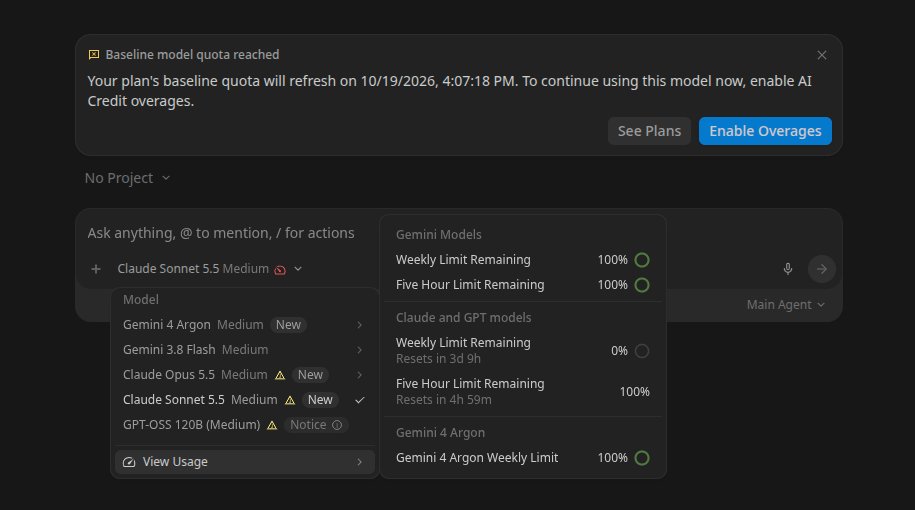Click 'Baseline model quota reached' title
This screenshot has width=915, height=510.
click(192, 55)
